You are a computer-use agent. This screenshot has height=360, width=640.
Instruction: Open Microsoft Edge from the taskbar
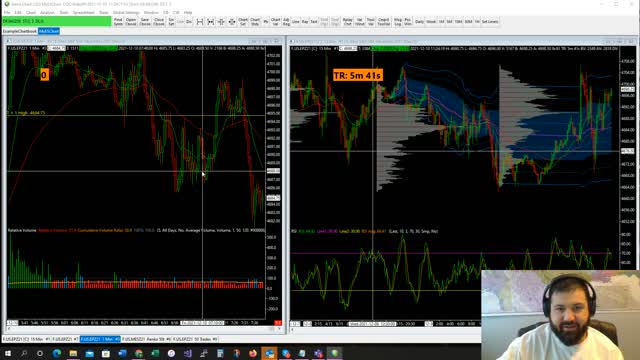(x=57, y=353)
